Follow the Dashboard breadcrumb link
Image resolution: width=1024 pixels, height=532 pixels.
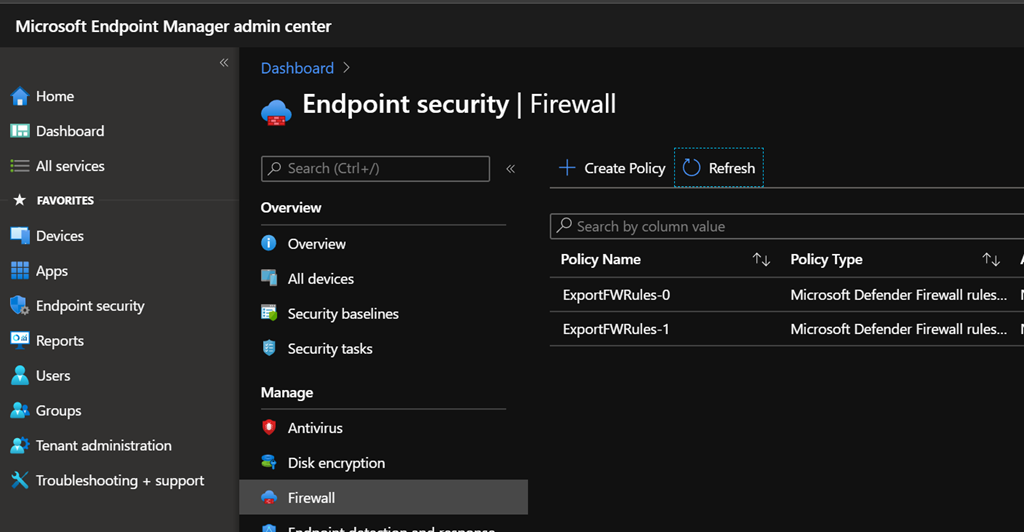[297, 68]
